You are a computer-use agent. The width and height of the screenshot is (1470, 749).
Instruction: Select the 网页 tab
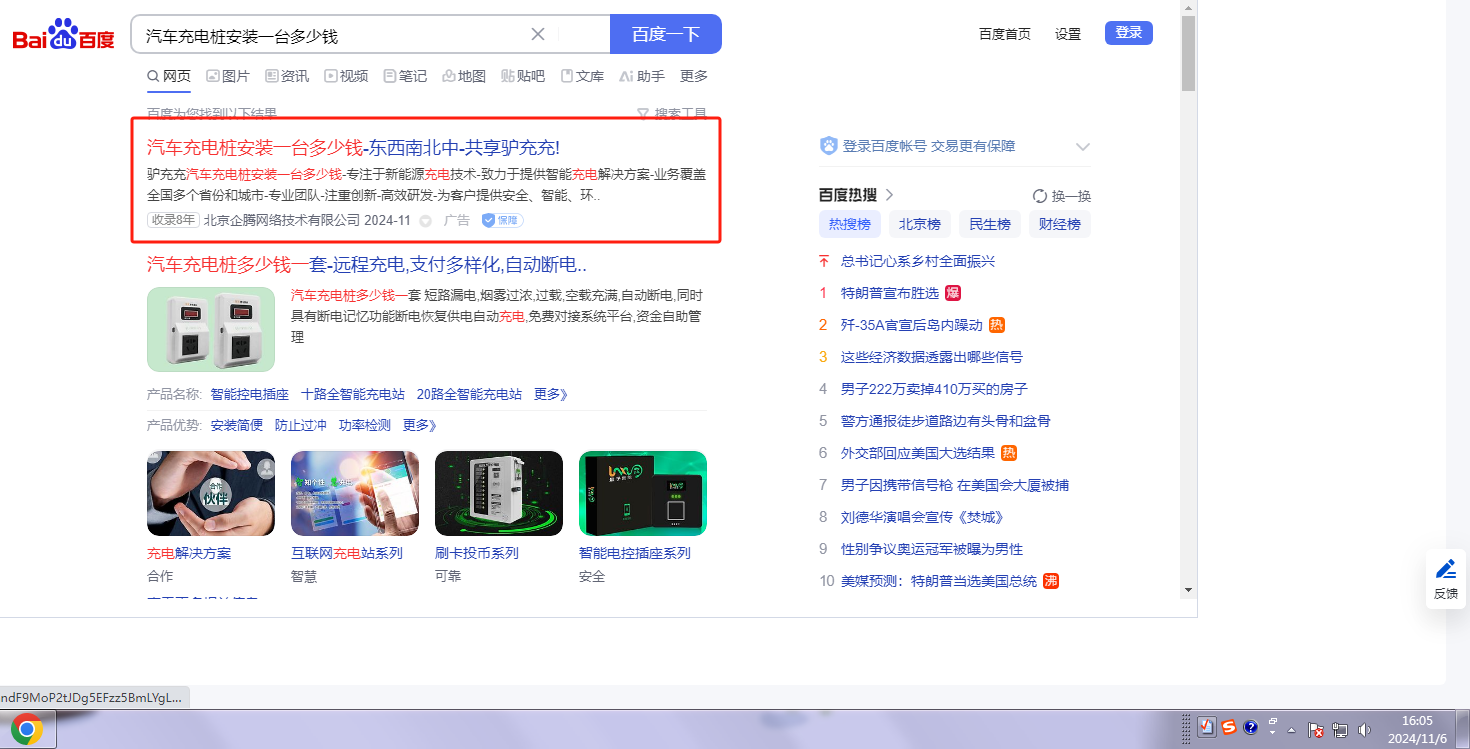[169, 76]
